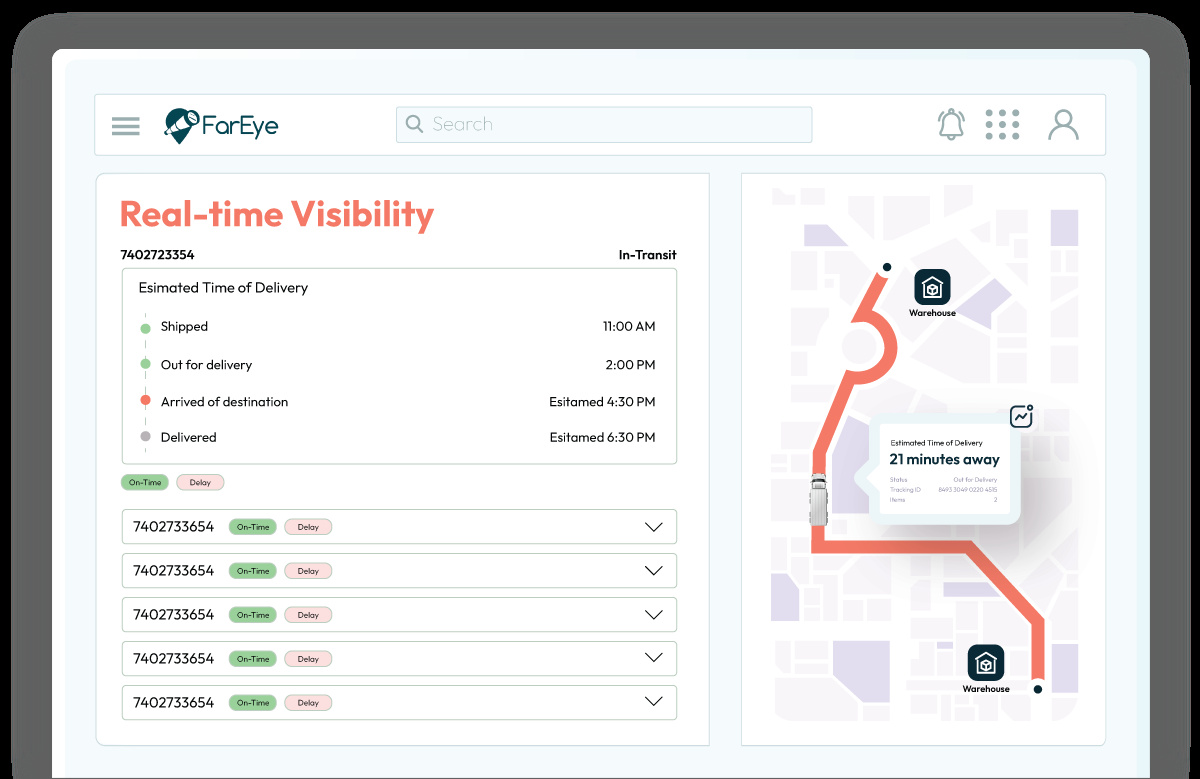Expand the first 7402733654 shipment row
This screenshot has width=1200, height=779.
point(653,527)
